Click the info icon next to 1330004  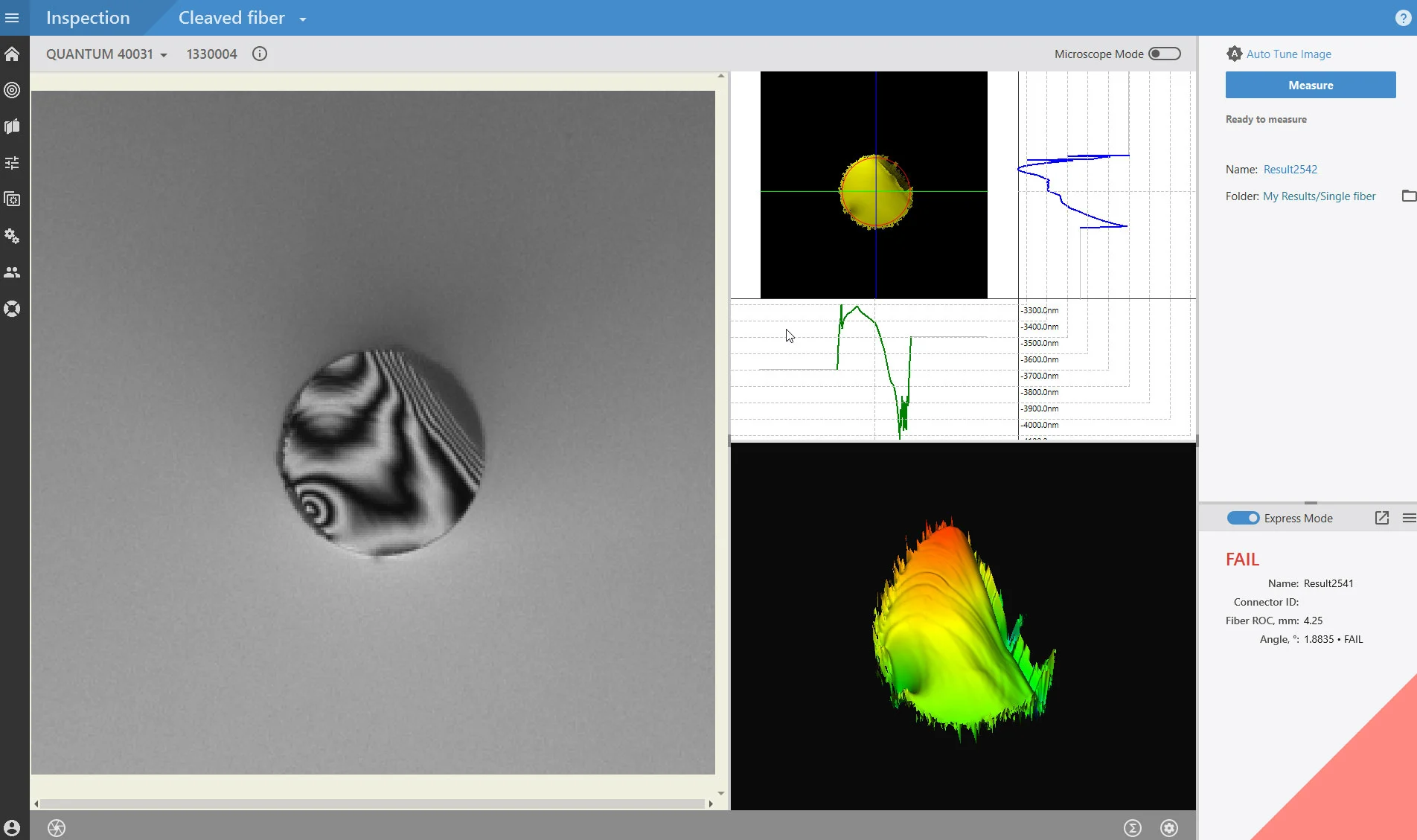(259, 54)
